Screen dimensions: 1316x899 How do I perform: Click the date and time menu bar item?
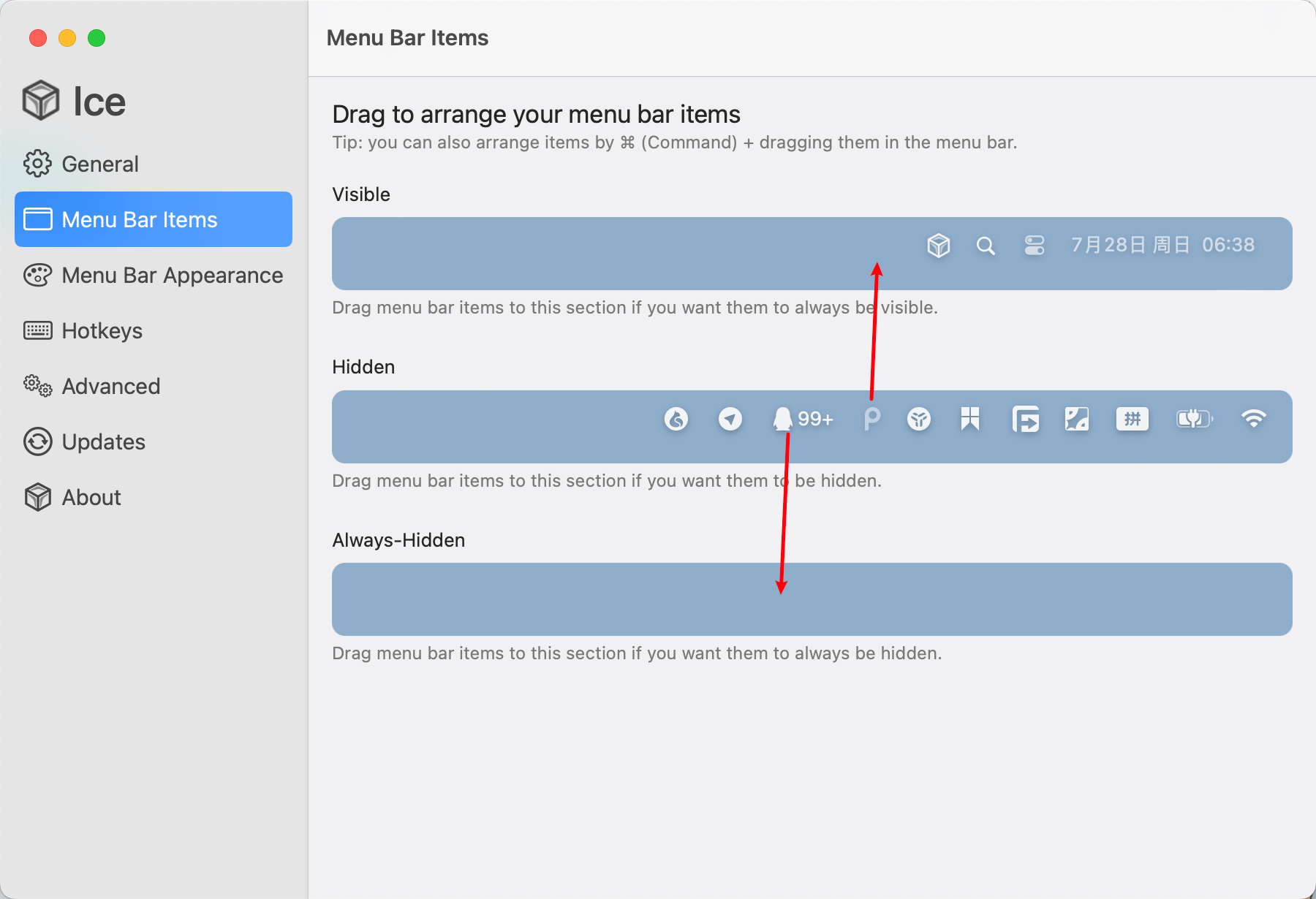1162,245
